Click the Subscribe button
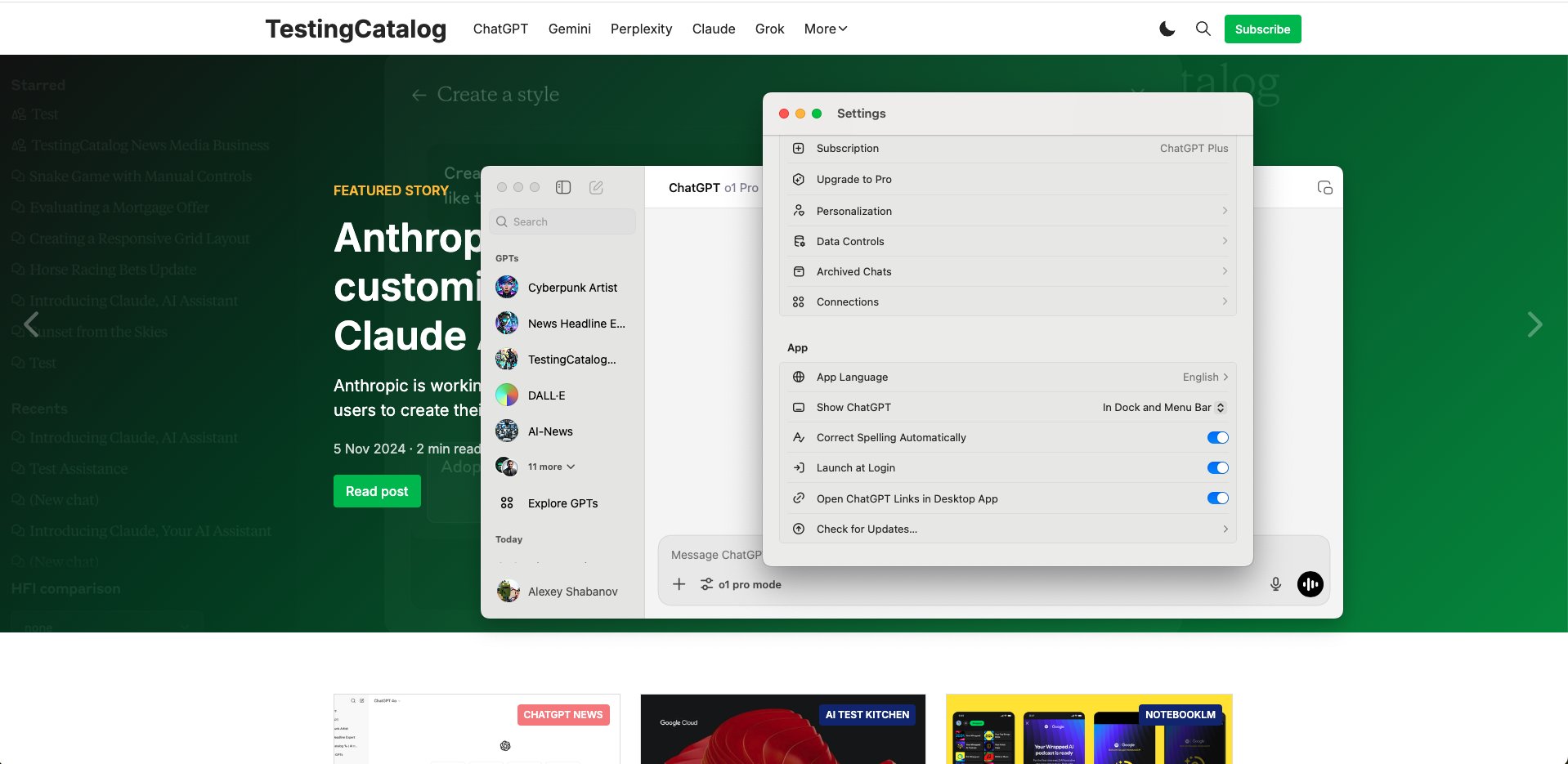1568x764 pixels. point(1262,29)
